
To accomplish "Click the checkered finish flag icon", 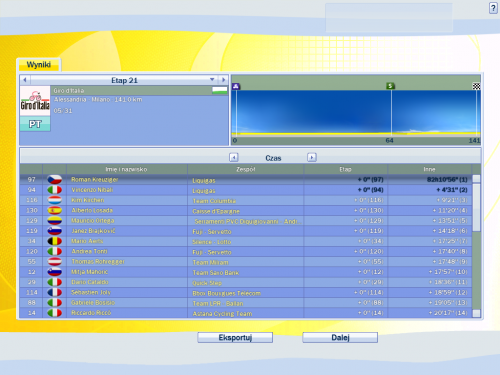I will (x=476, y=86).
